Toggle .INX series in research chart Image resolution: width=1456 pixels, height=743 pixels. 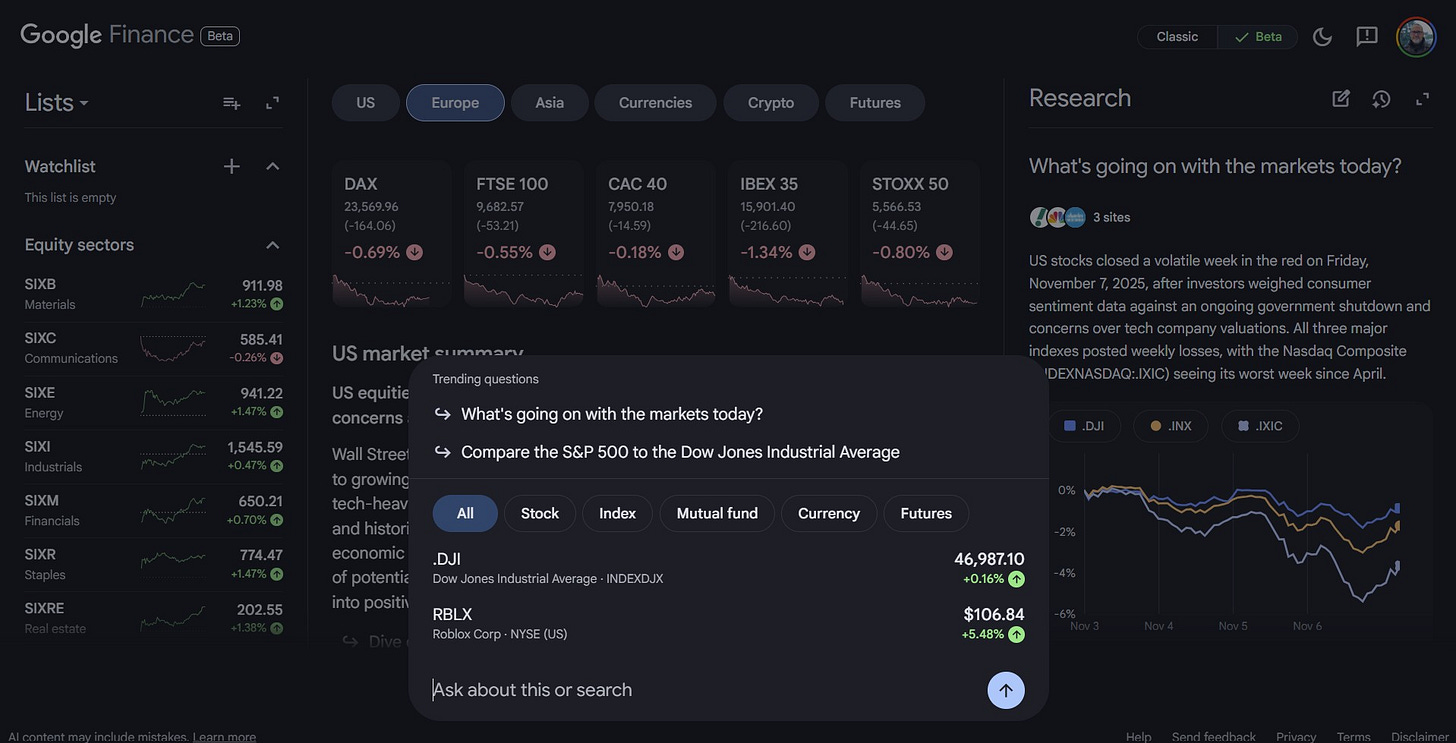point(1169,426)
